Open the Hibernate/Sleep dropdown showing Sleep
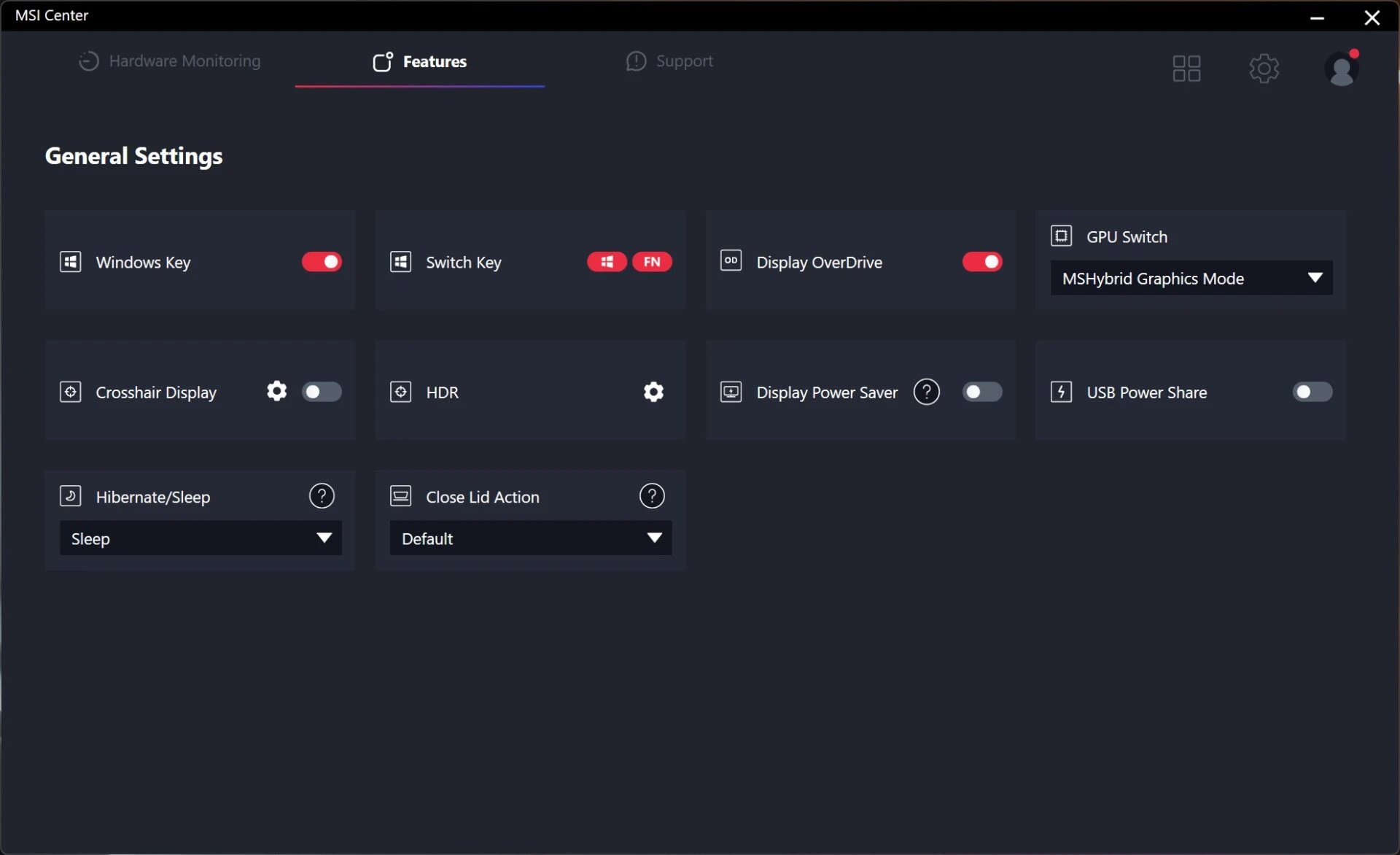This screenshot has width=1400, height=855. pyautogui.click(x=201, y=538)
